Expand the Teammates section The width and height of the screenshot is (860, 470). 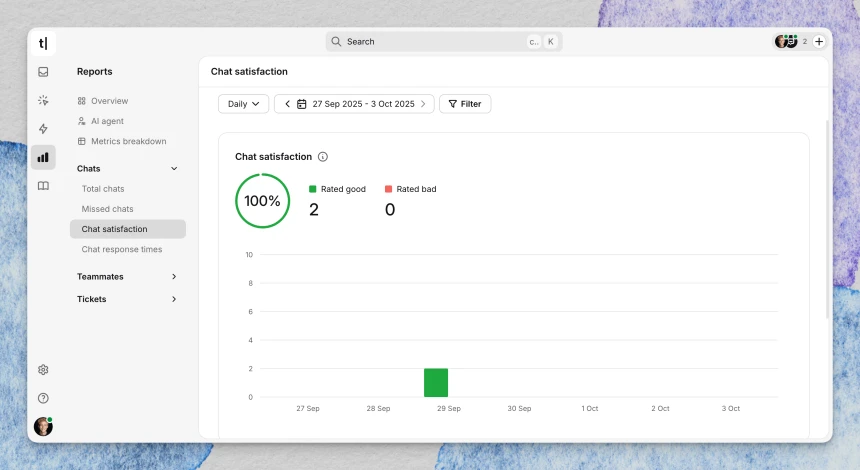[x=127, y=276]
